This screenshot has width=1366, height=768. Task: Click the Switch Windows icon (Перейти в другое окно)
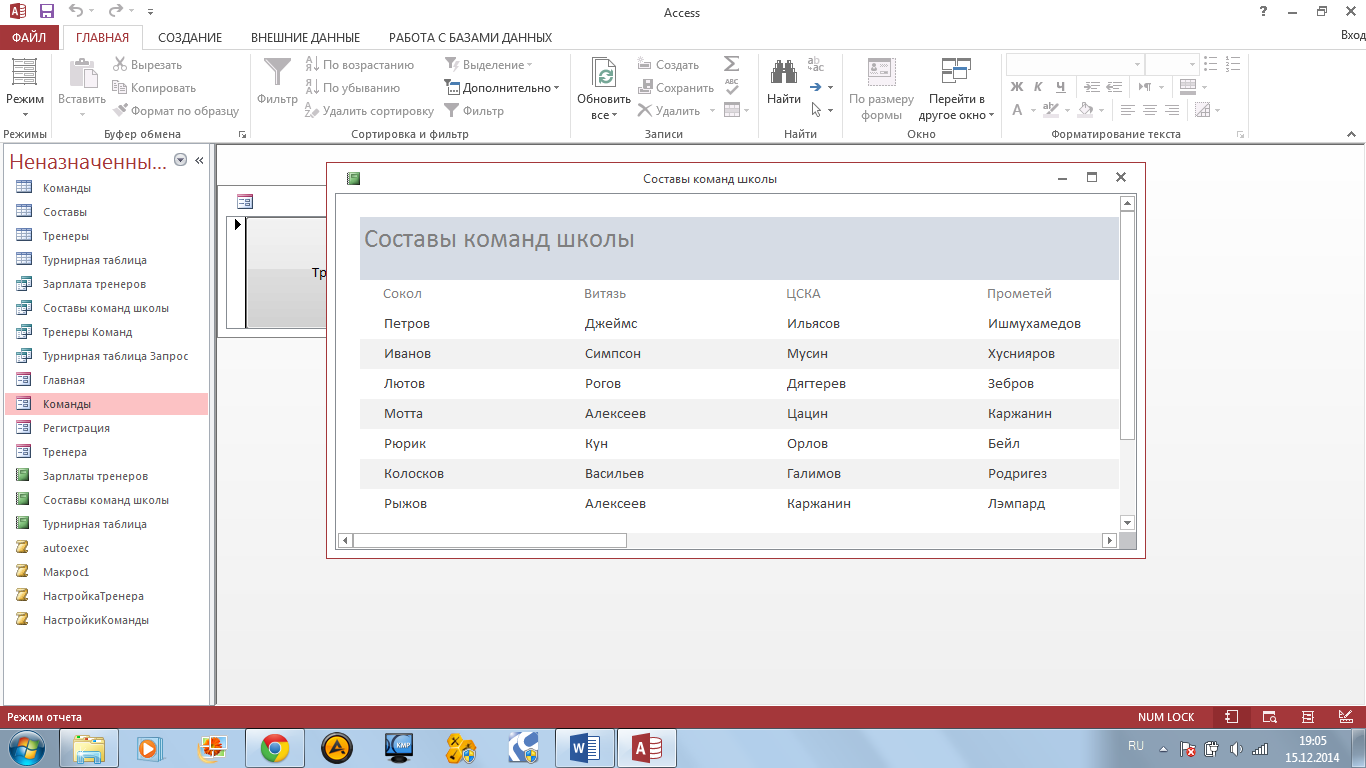coord(956,72)
